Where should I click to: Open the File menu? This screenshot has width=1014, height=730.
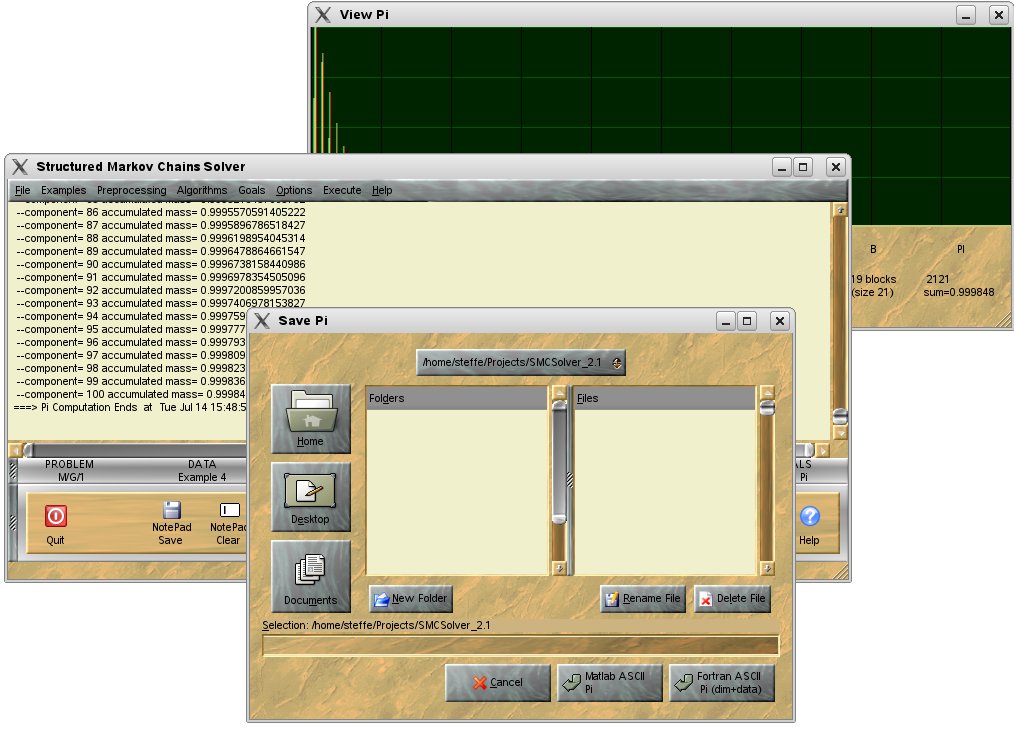[x=21, y=190]
